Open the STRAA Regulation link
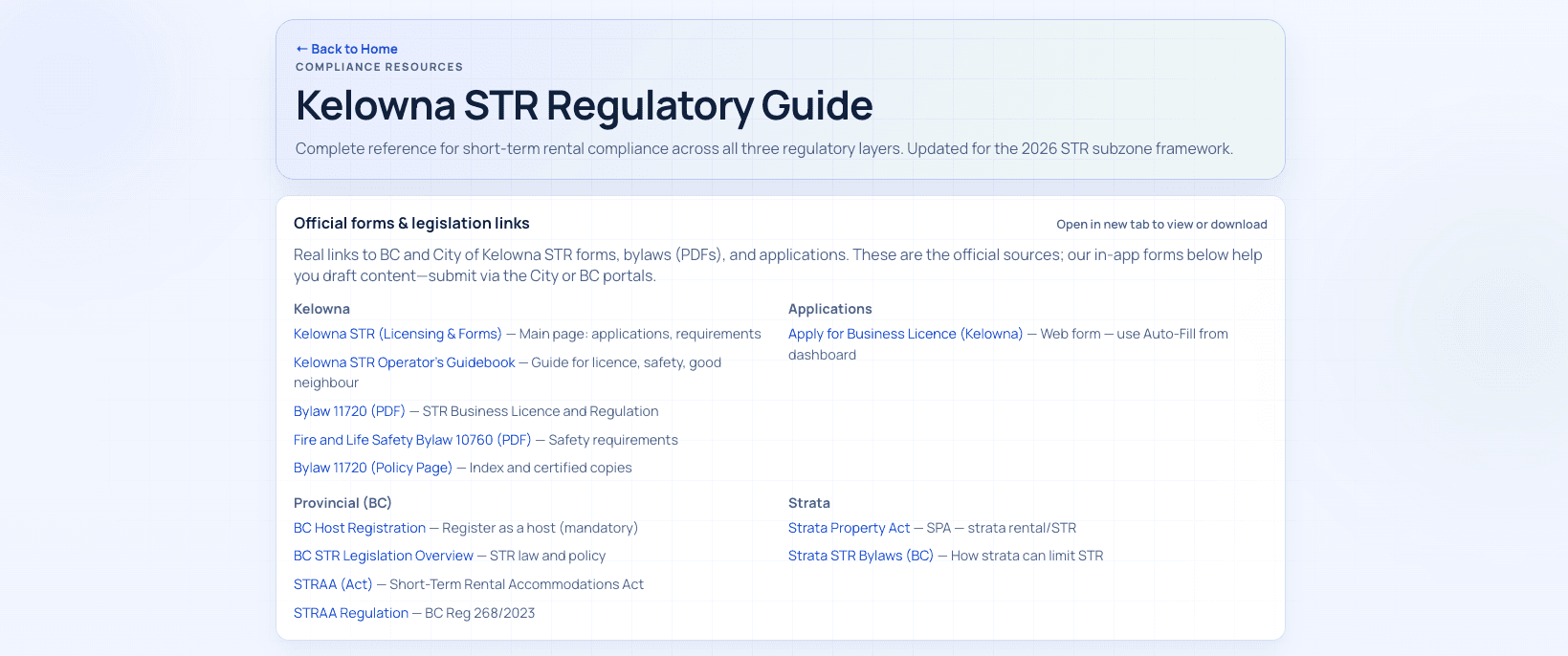The height and width of the screenshot is (656, 1568). tap(350, 613)
